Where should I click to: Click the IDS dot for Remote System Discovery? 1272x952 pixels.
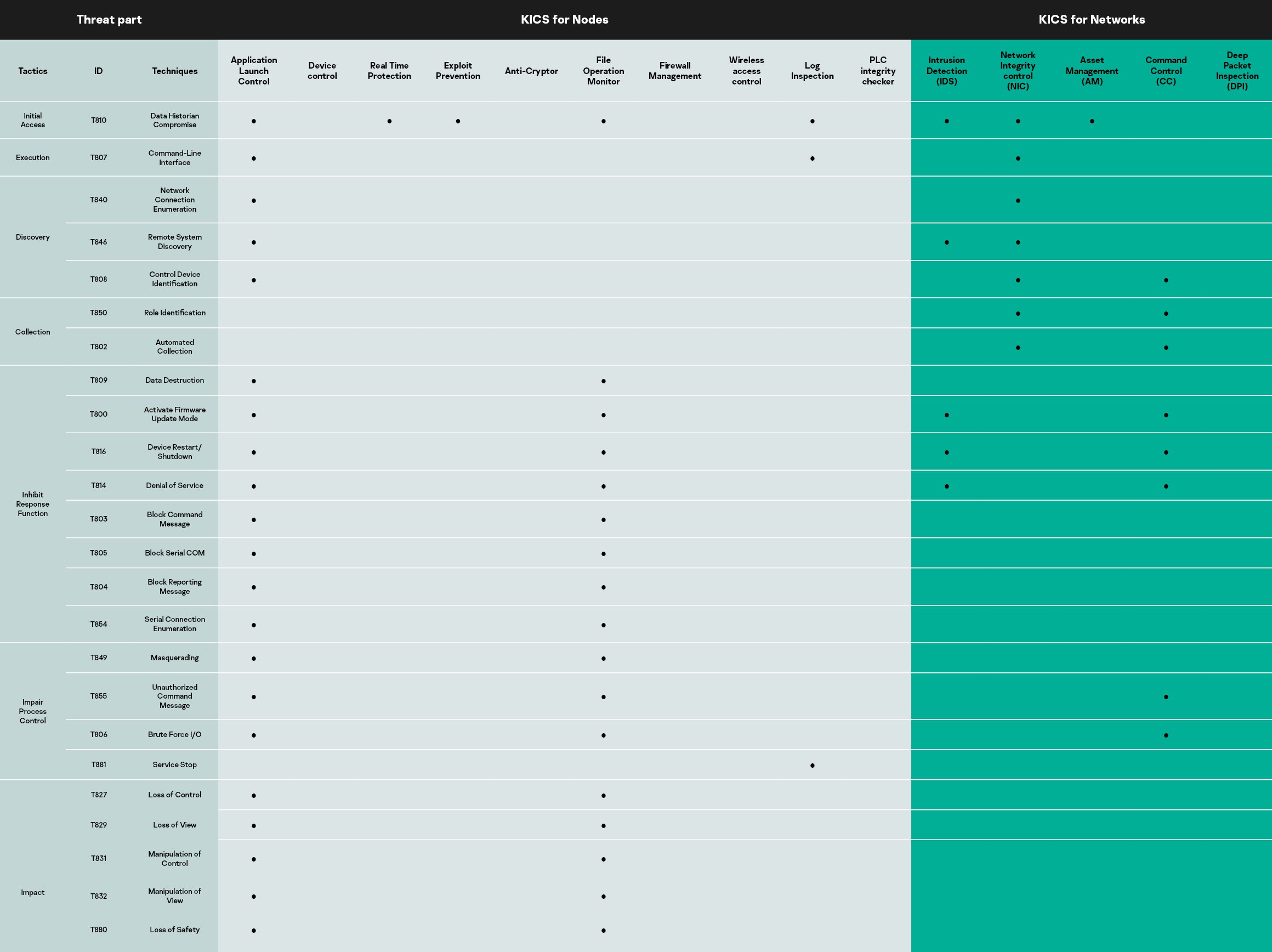point(946,243)
